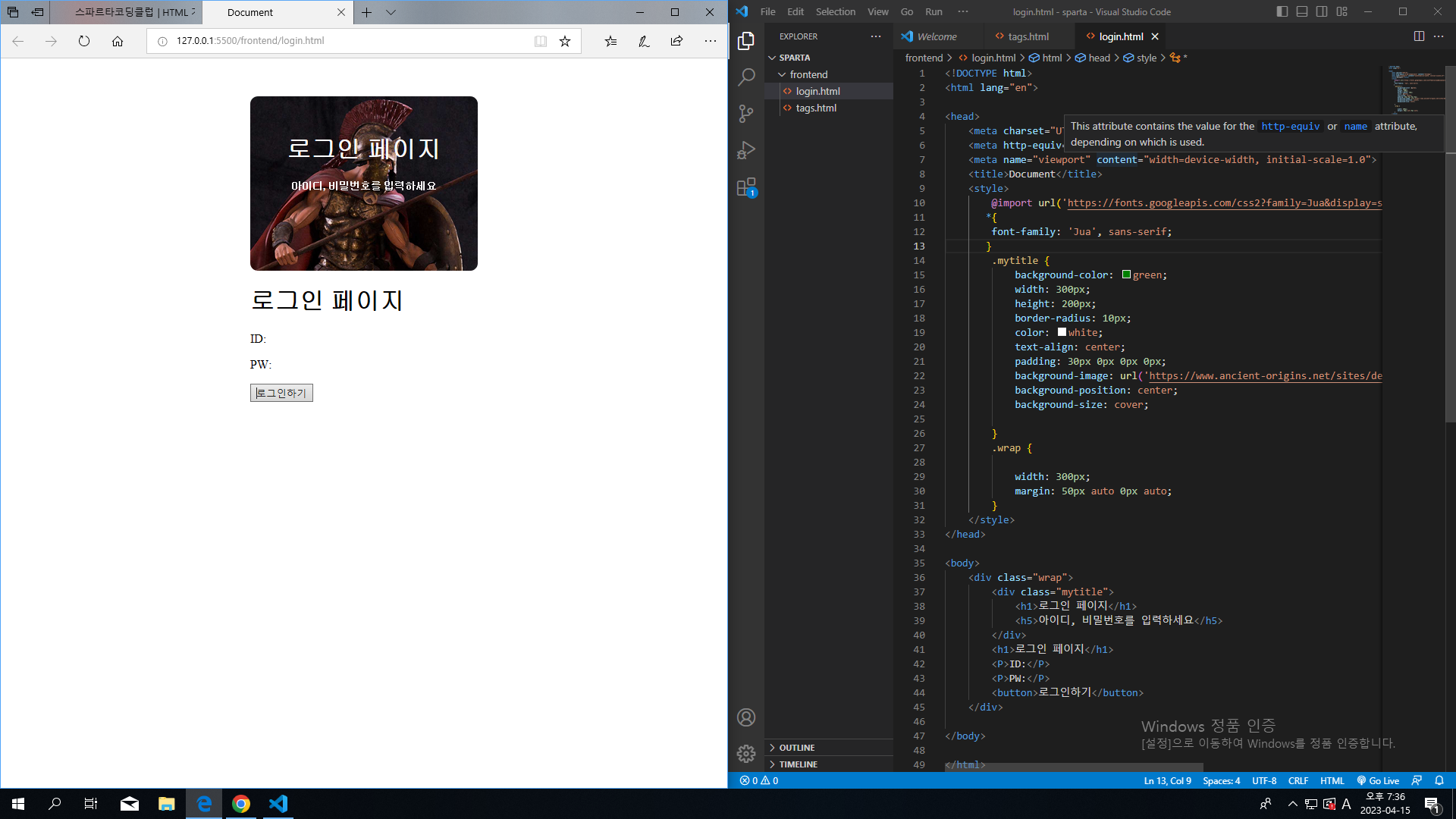
Task: Open editor More Actions ellipsis menu
Action: 1439,36
